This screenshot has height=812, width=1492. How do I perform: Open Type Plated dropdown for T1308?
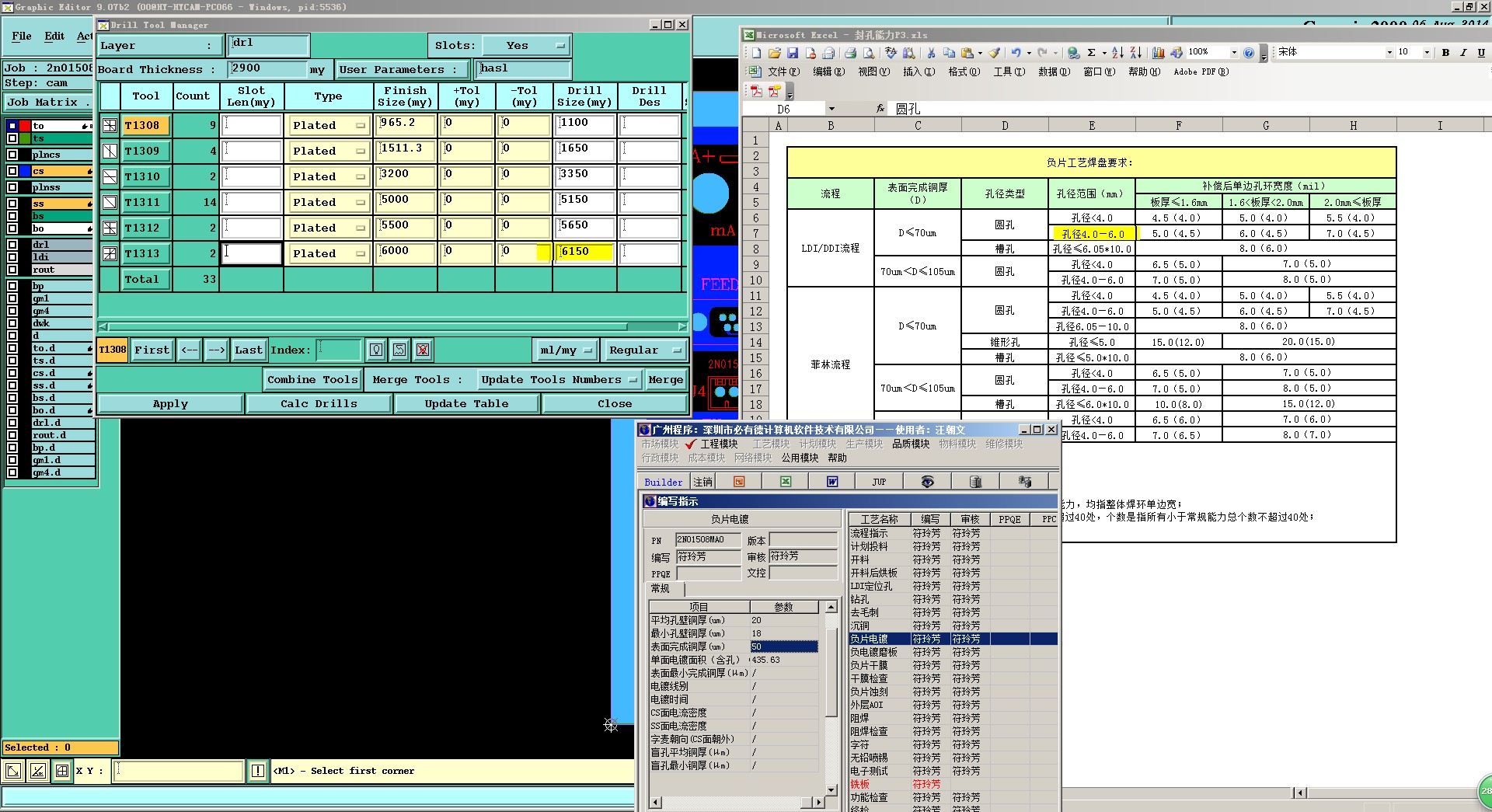coord(328,125)
